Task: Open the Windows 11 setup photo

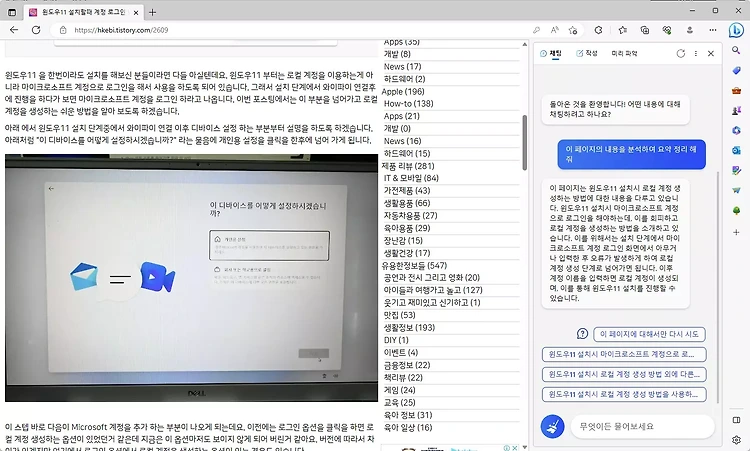Action: [191, 277]
